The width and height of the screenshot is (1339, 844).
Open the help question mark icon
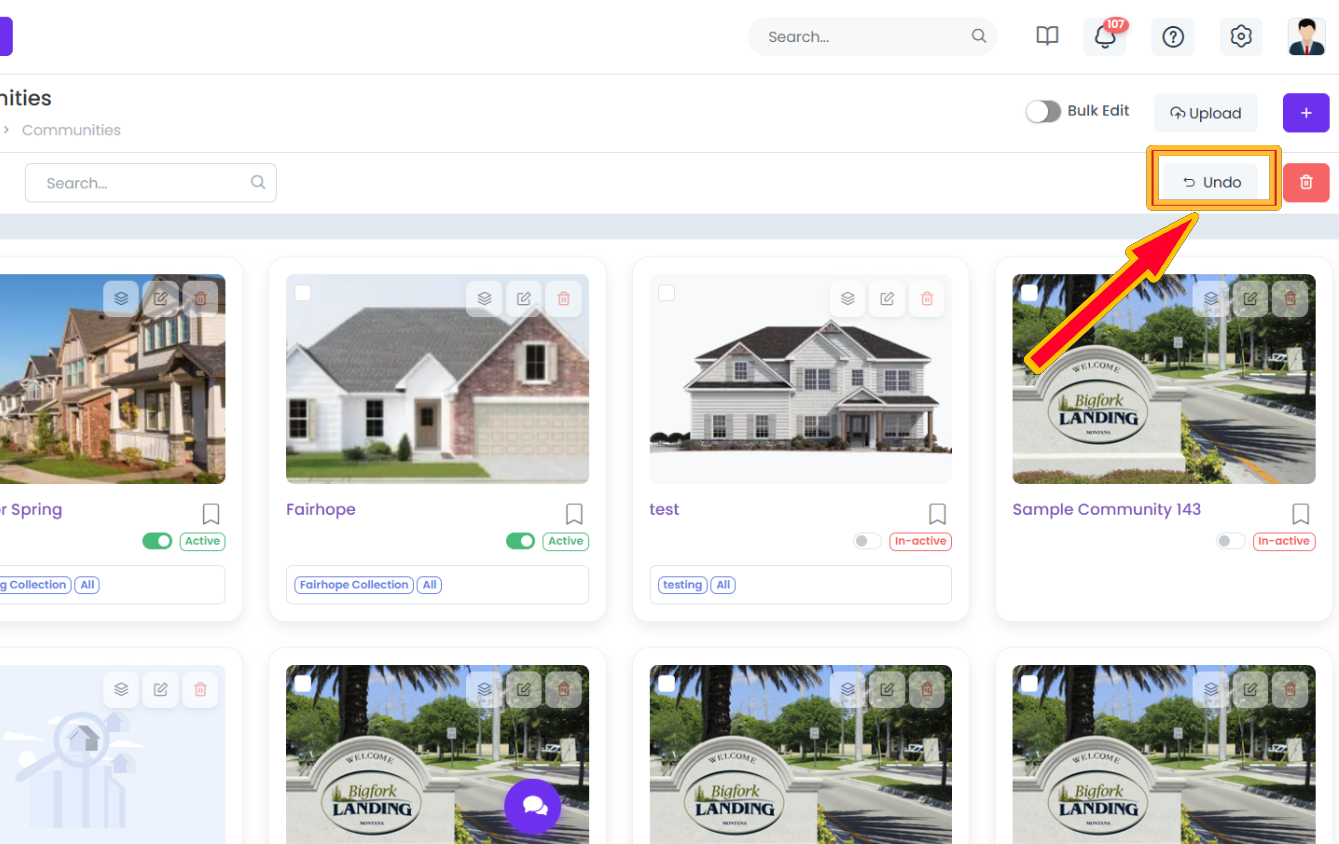coord(1173,37)
